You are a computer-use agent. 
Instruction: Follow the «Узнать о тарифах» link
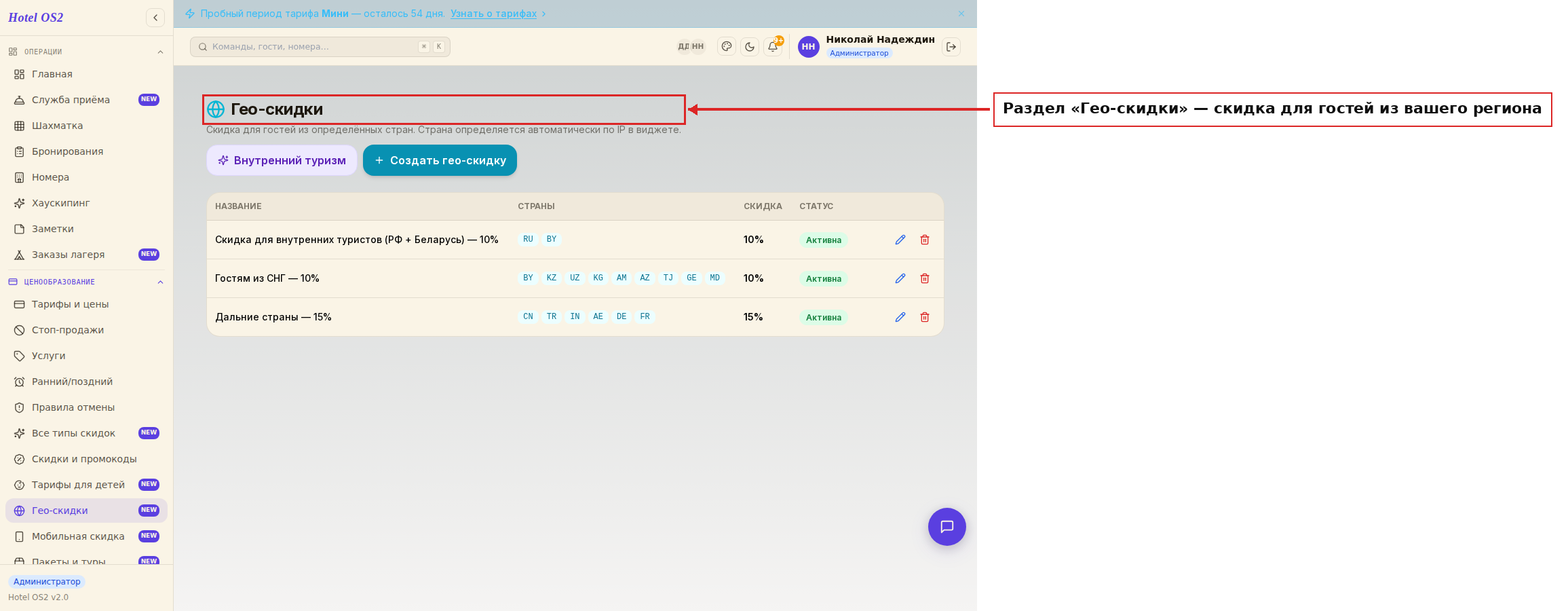point(493,14)
